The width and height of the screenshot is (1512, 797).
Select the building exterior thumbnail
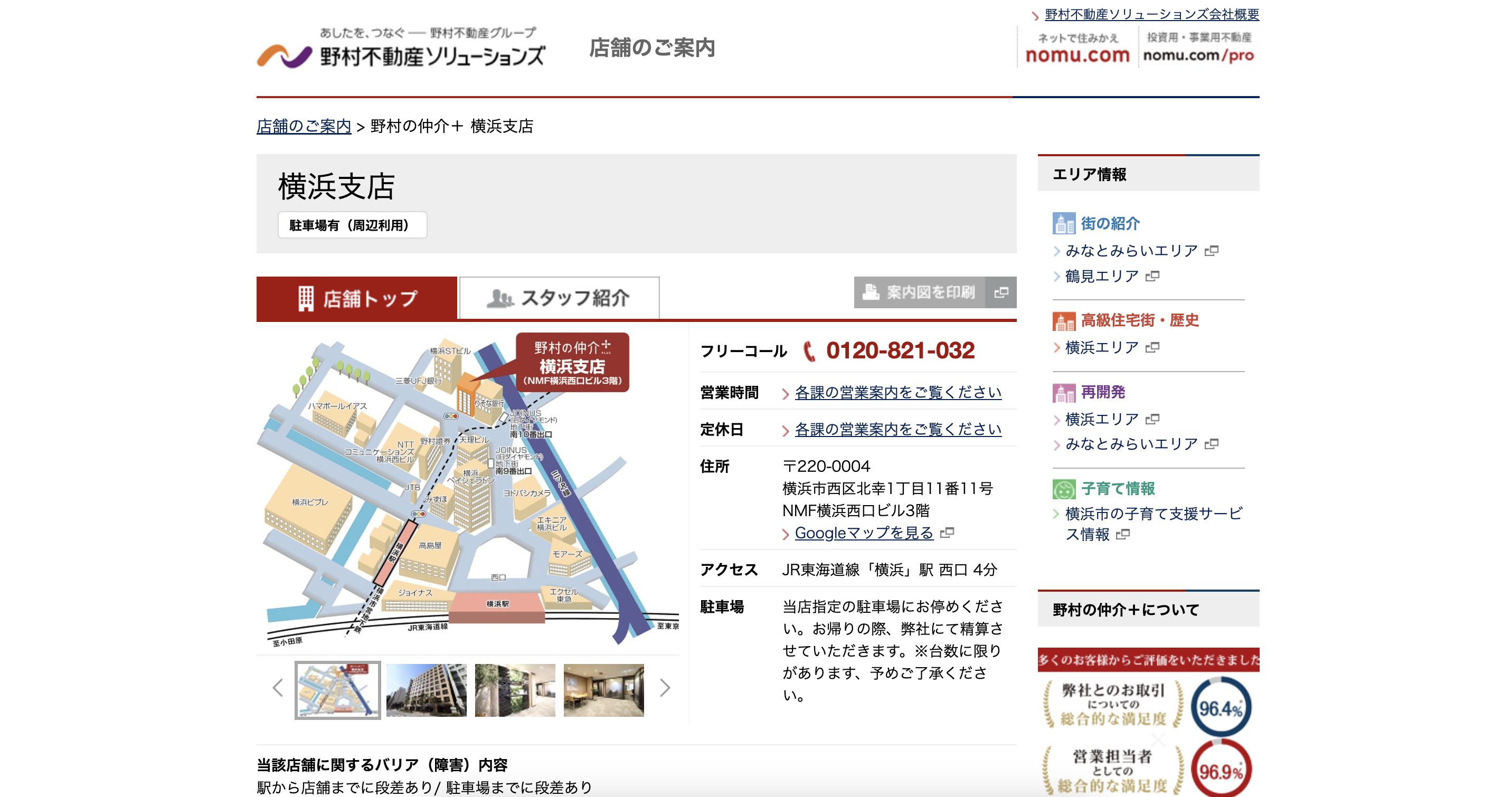click(x=426, y=690)
